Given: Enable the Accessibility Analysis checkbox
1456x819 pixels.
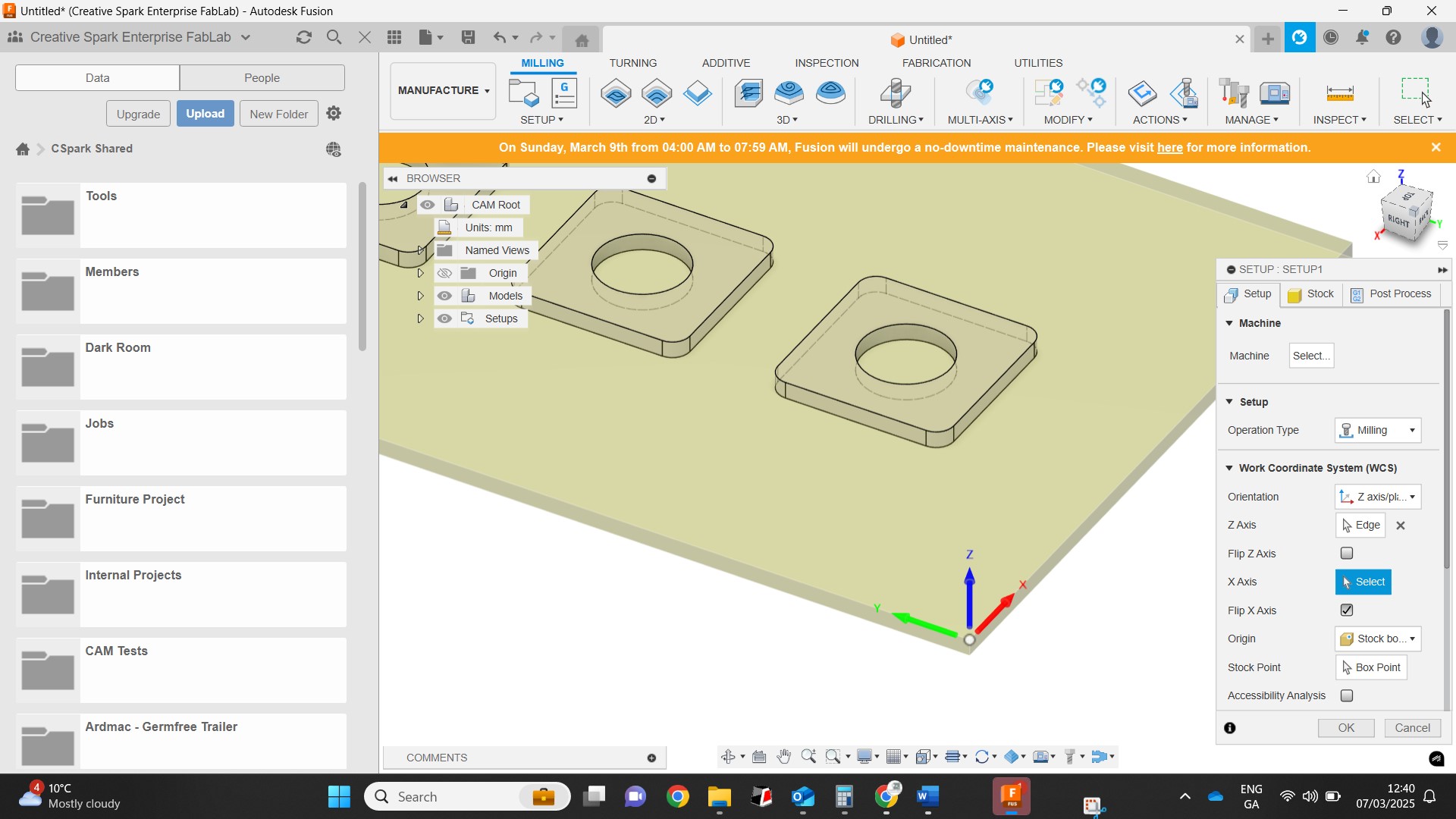Looking at the screenshot, I should click(x=1347, y=695).
